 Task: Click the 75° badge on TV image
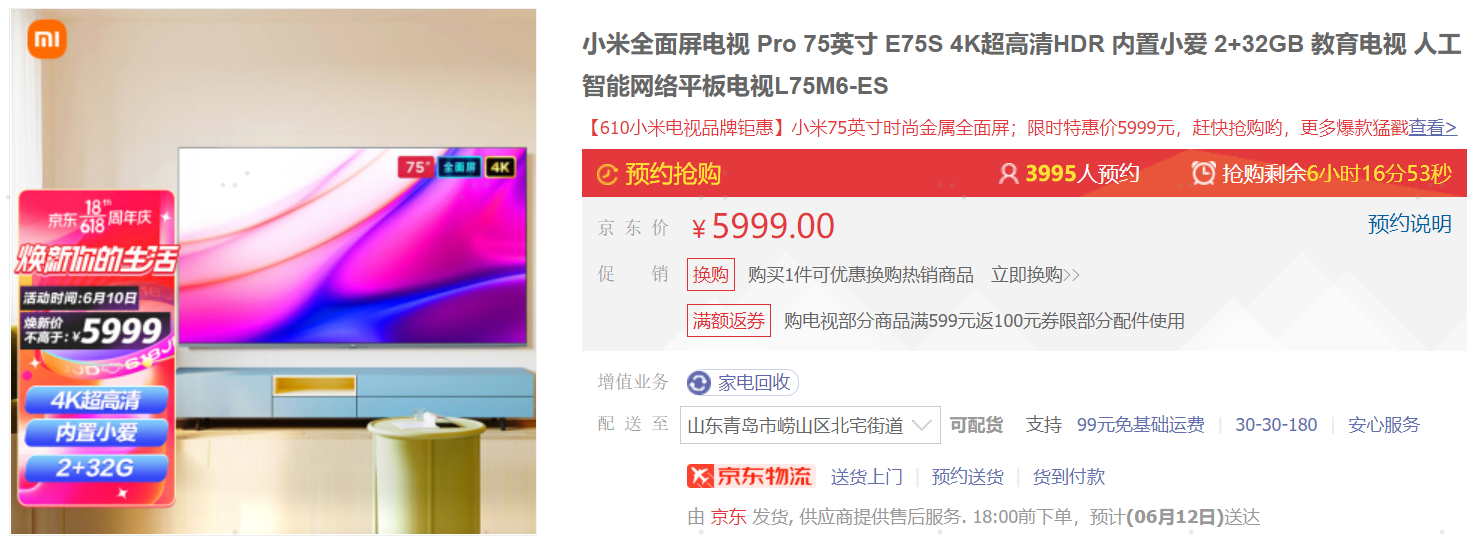click(x=414, y=166)
